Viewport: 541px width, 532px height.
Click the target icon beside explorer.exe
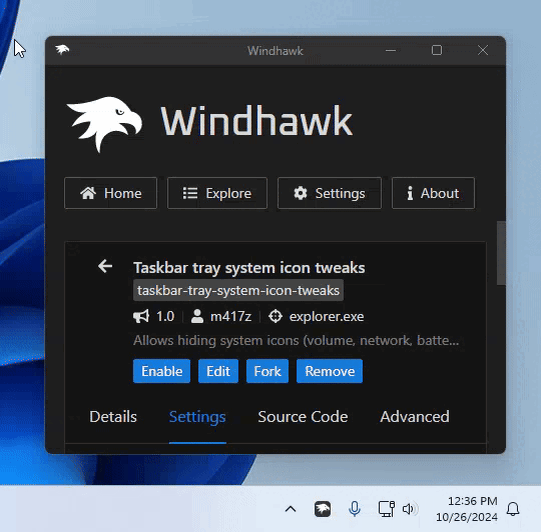coord(275,316)
